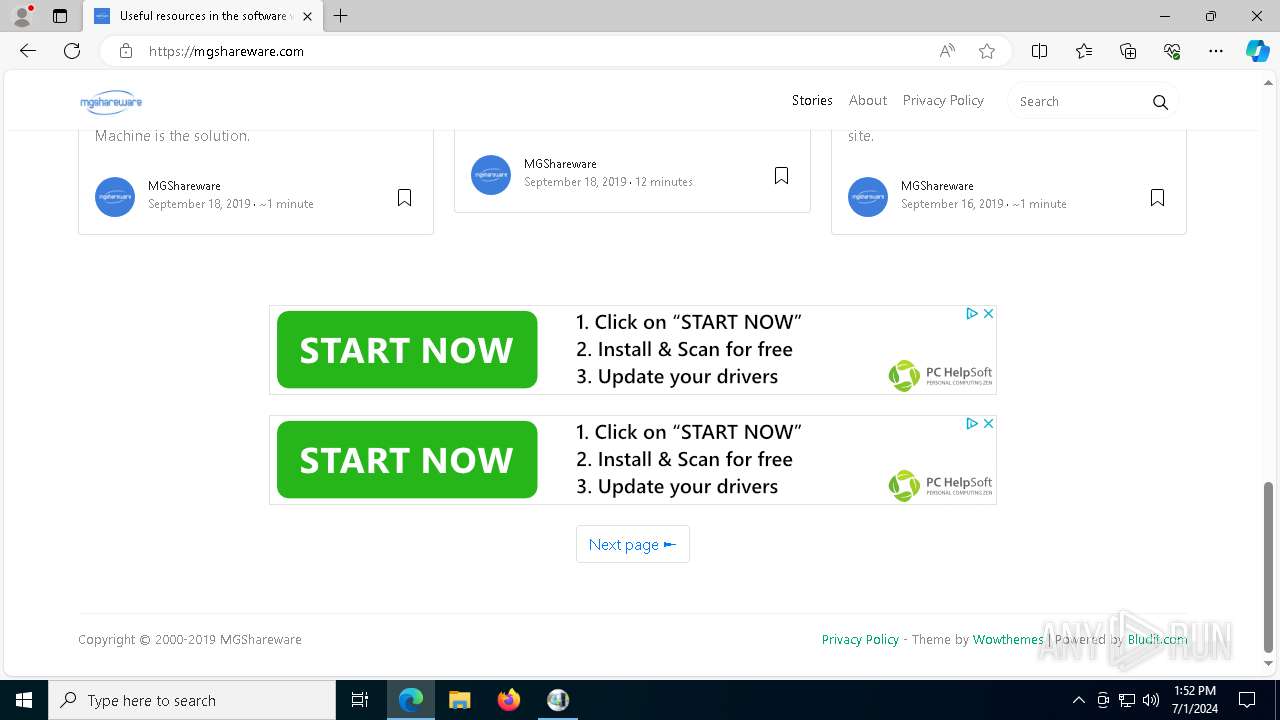The image size is (1280, 720).
Task: Add page to favorites star icon
Action: coord(987,51)
